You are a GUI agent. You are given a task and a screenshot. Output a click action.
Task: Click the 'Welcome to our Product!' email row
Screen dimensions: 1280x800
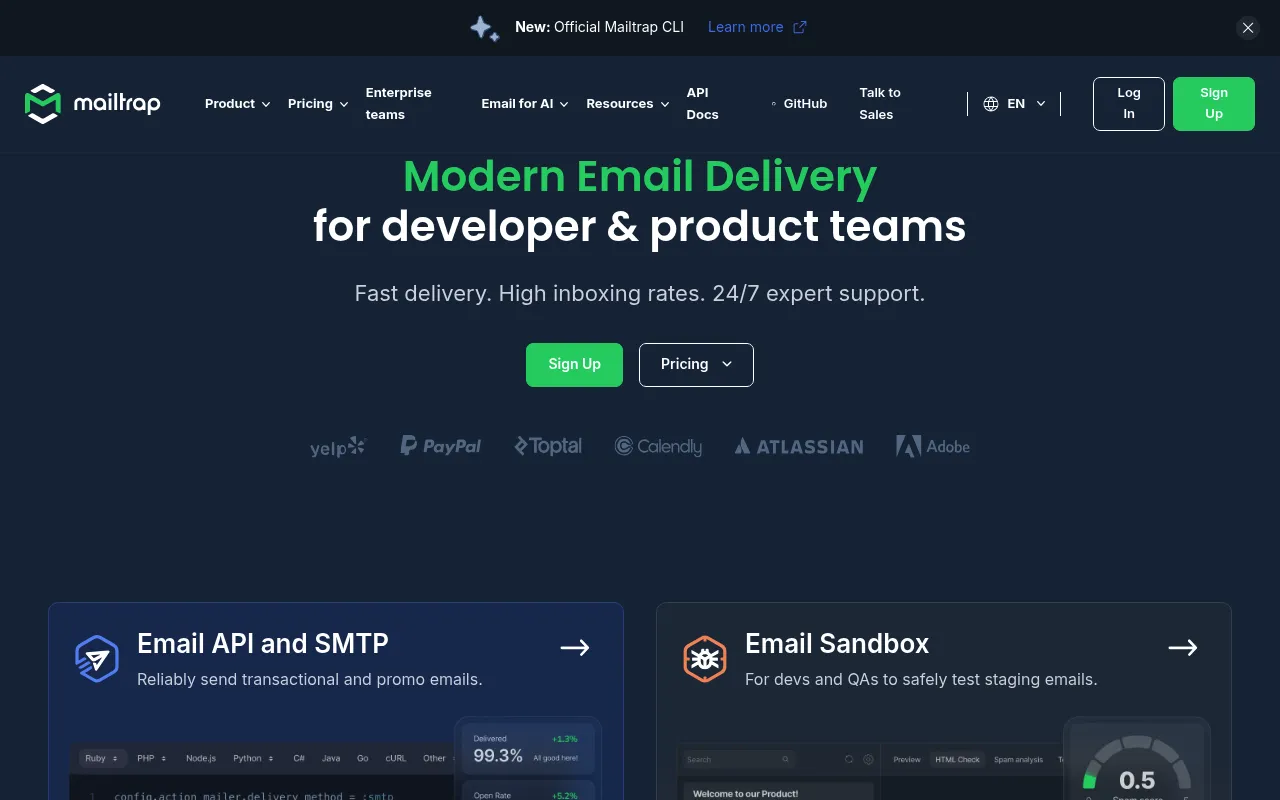click(777, 792)
